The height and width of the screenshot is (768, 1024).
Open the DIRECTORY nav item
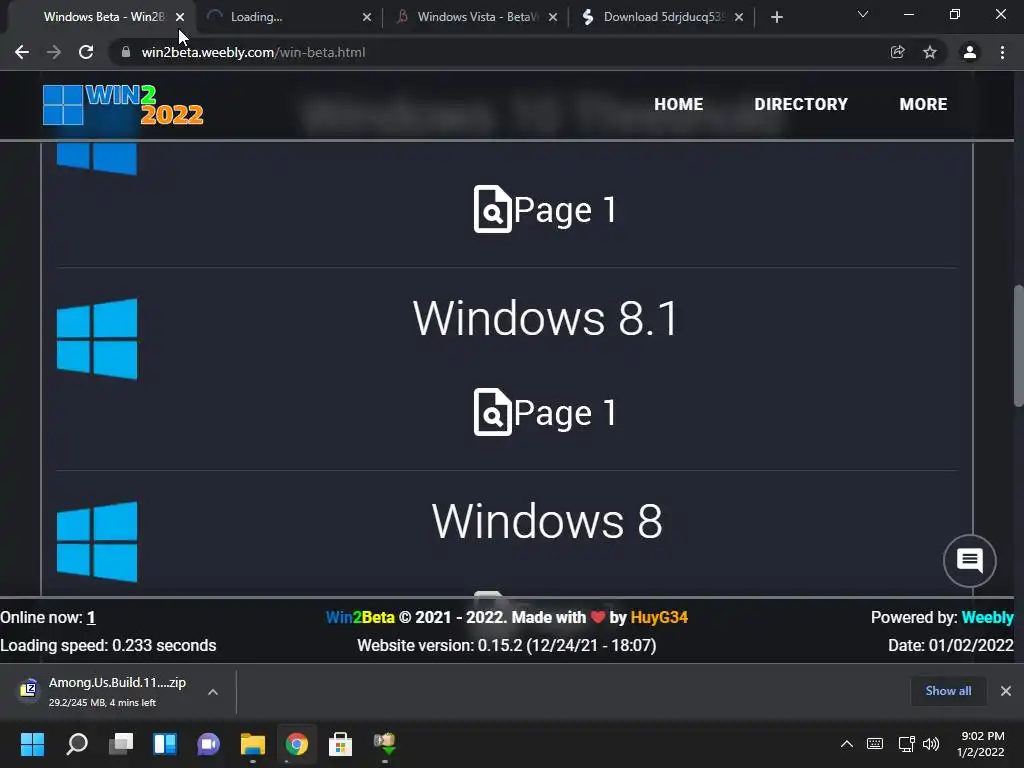[x=801, y=104]
